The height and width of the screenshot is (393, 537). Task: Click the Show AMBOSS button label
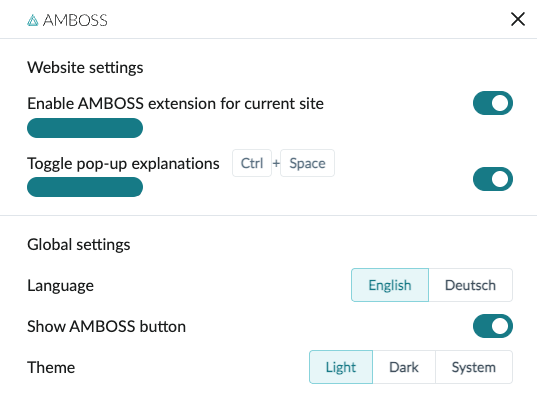point(107,326)
